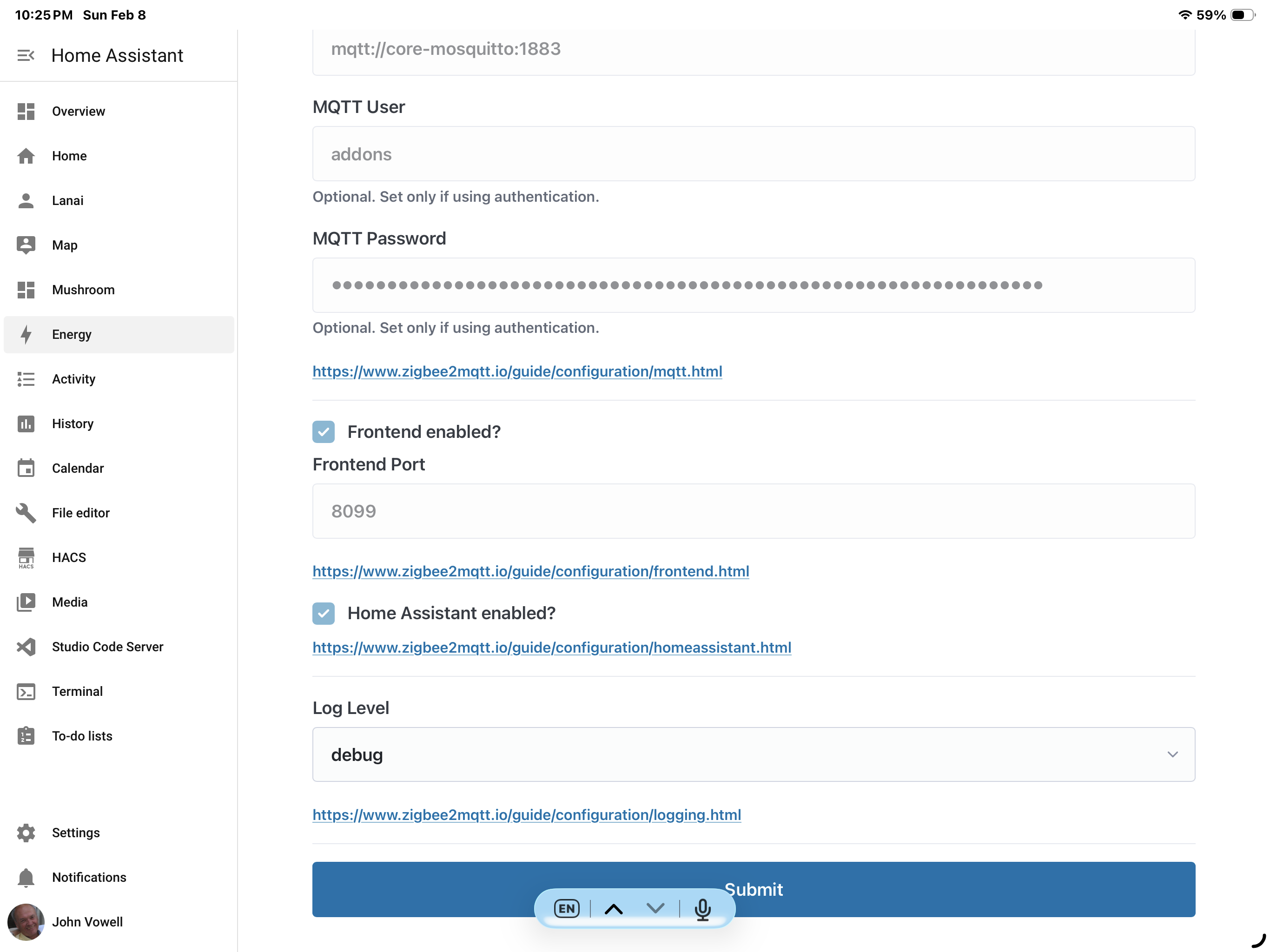The width and height of the screenshot is (1270, 952).
Task: Jump to previous field with up chevron
Action: coord(614,908)
